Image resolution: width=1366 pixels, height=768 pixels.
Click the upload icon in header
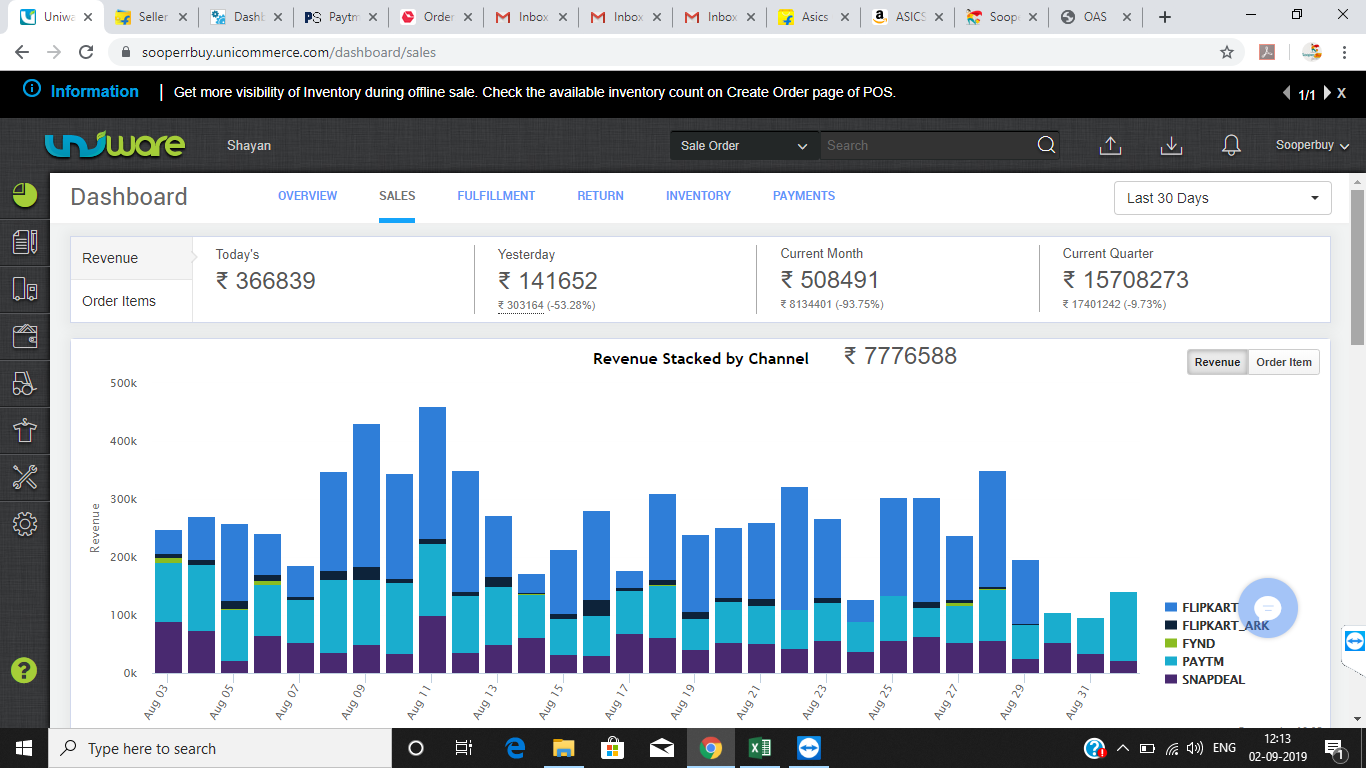(1110, 146)
